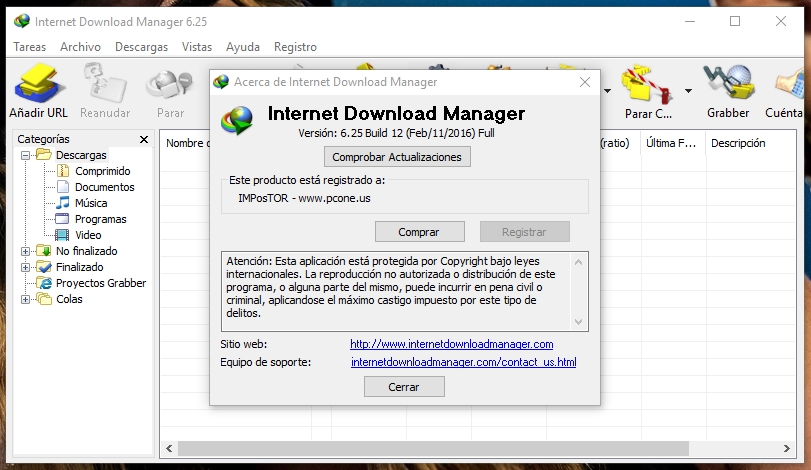Open the Archivo menu
Image resolution: width=811 pixels, height=470 pixels.
pyautogui.click(x=80, y=47)
